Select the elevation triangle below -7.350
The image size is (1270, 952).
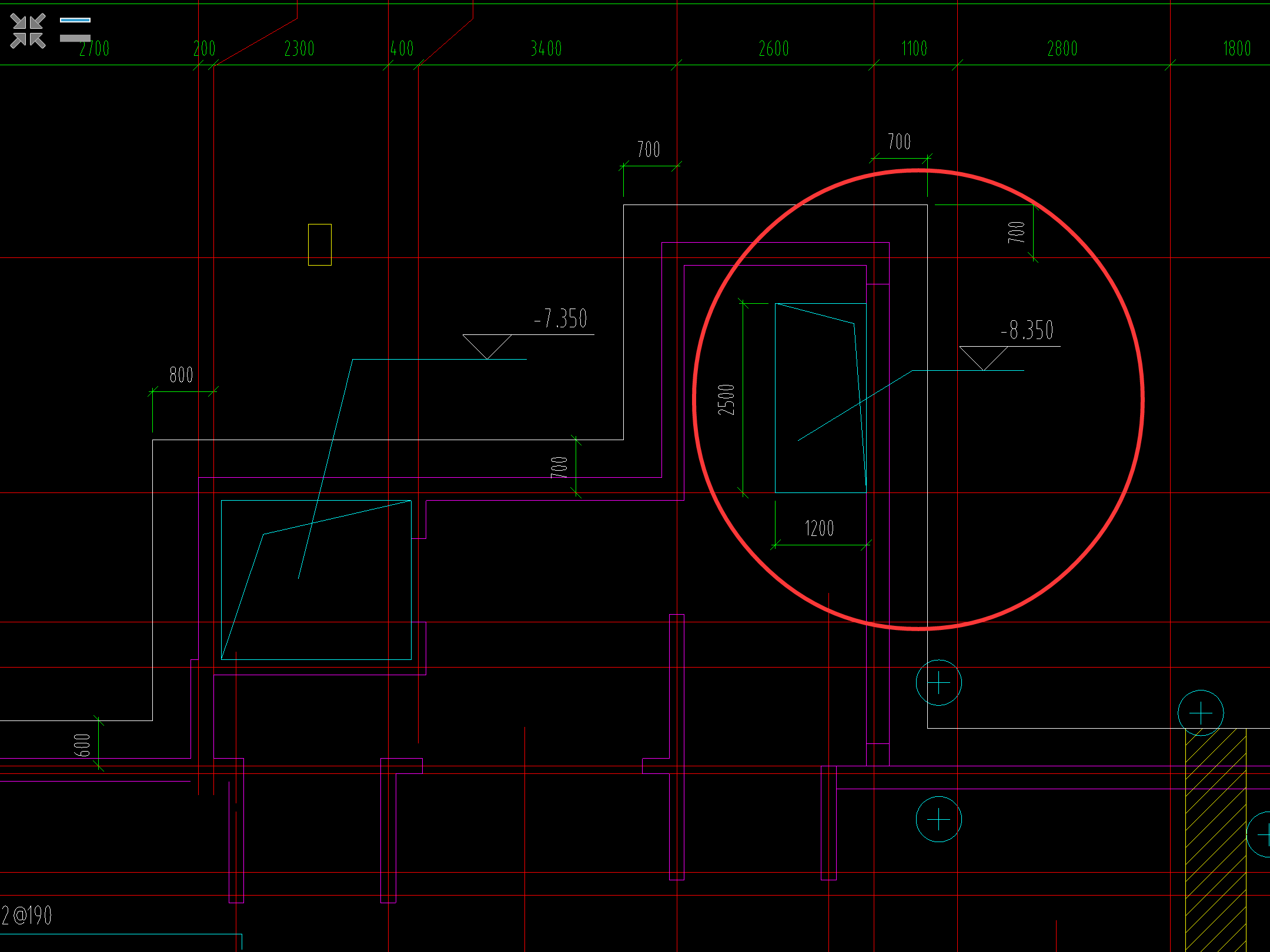pyautogui.click(x=487, y=347)
